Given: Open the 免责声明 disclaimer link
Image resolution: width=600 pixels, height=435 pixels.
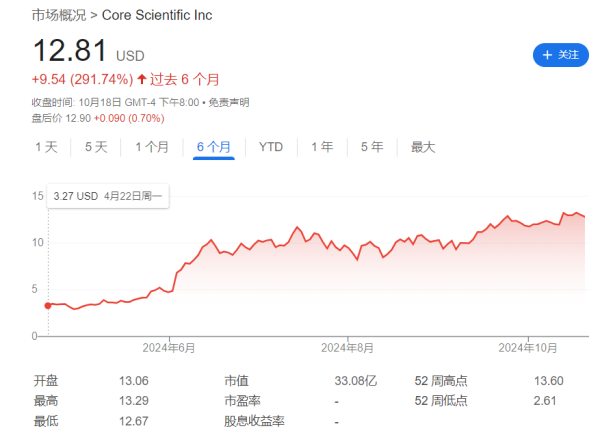Looking at the screenshot, I should (x=229, y=103).
